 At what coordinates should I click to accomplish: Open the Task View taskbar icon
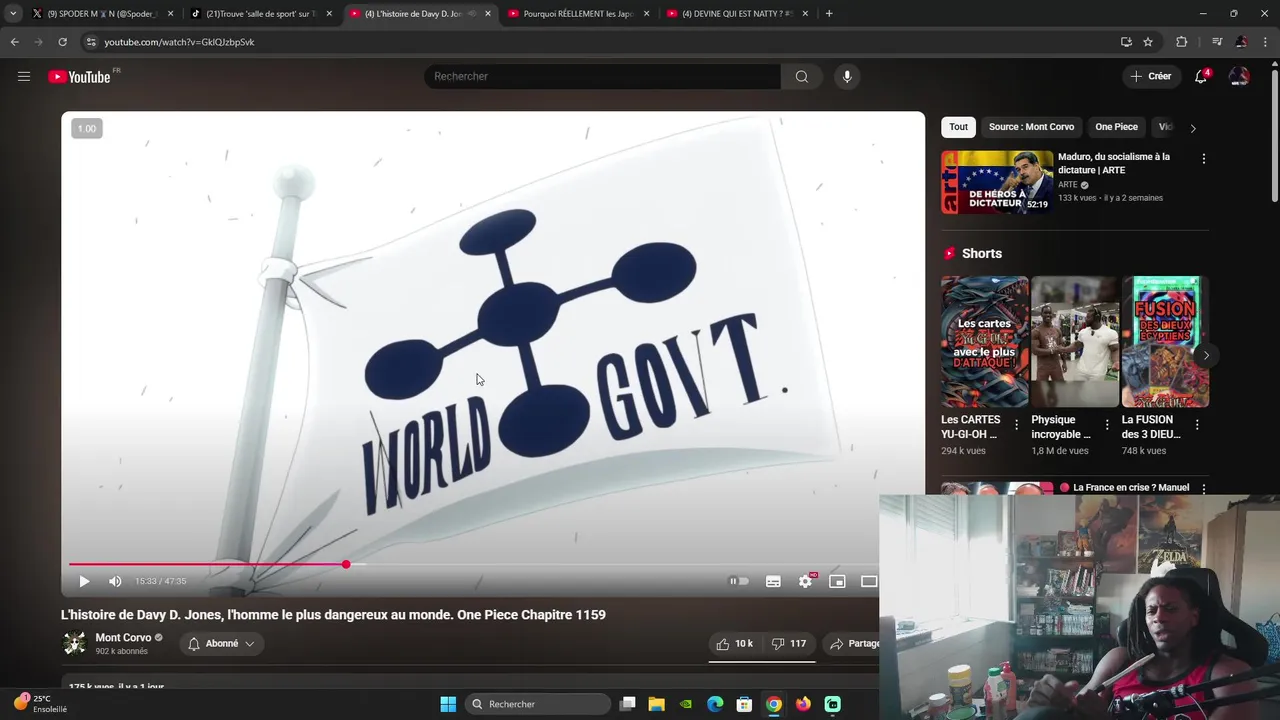click(x=627, y=704)
